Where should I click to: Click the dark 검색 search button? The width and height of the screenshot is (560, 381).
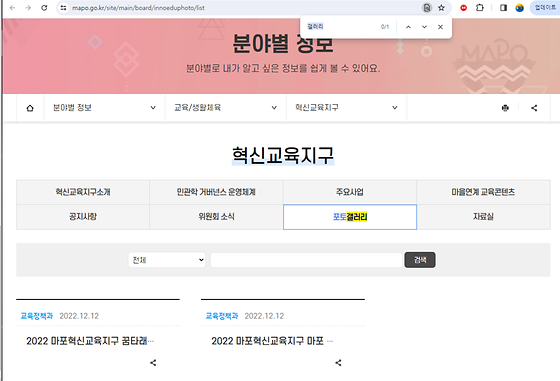pos(420,260)
